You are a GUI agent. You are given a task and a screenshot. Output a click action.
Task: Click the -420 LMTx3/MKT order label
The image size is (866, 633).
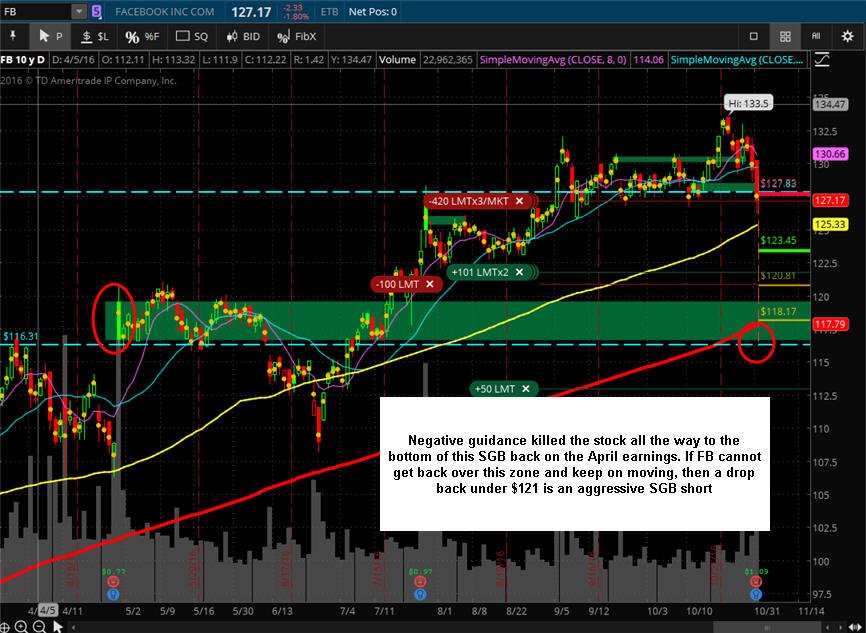point(468,201)
